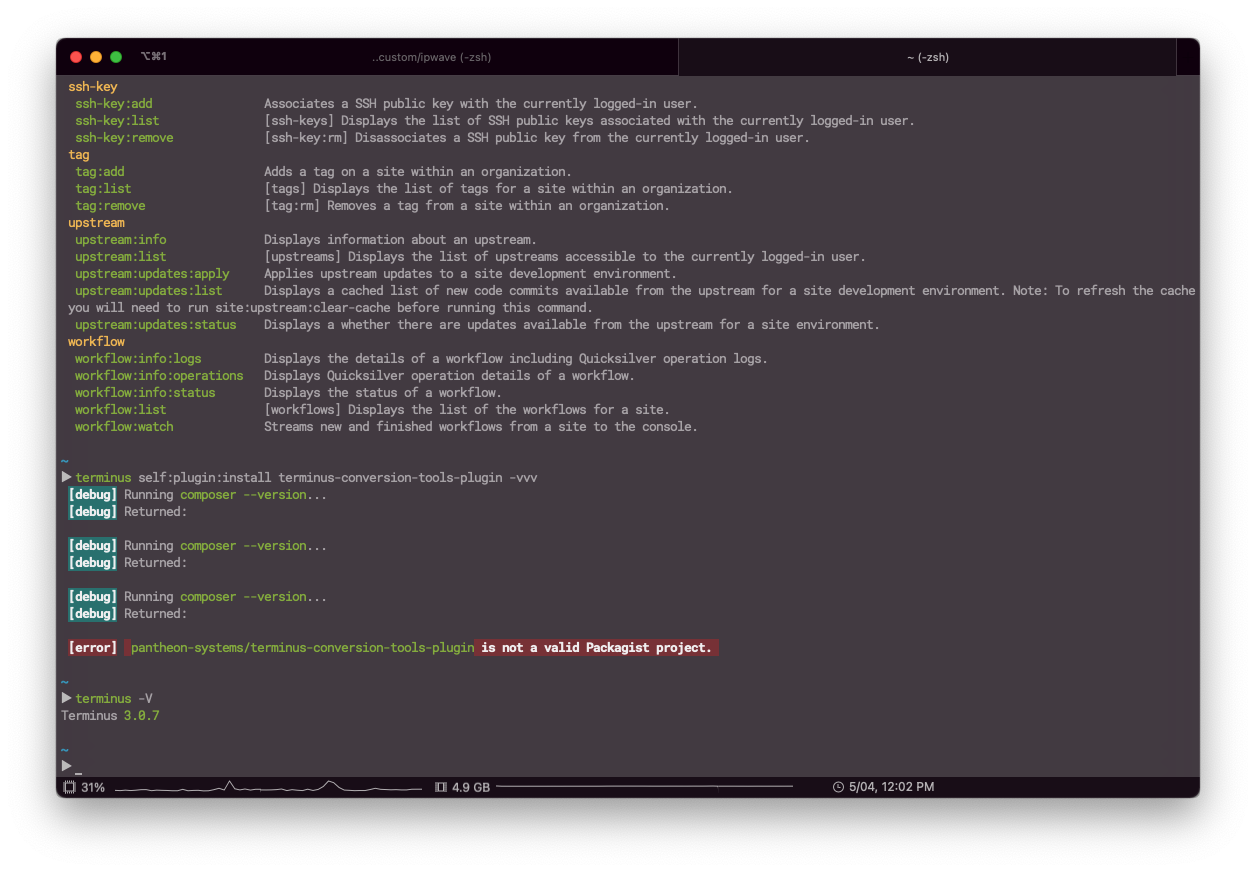The image size is (1256, 872).
Task: Click the 5/04, 12:02 PM timestamp
Action: (x=891, y=787)
